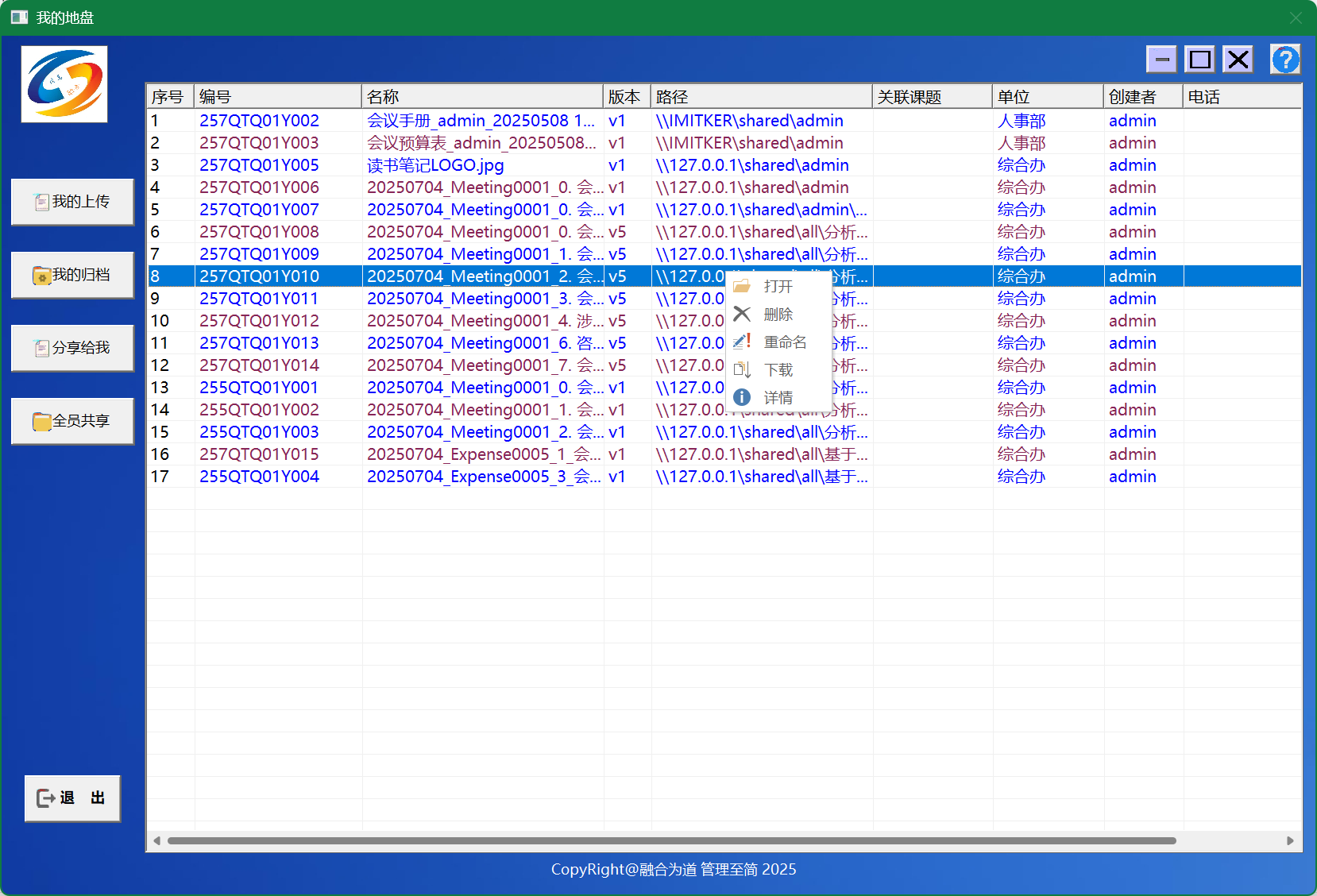
Task: Click the name 20250704_Expense0005_3 in row 17
Action: point(484,477)
